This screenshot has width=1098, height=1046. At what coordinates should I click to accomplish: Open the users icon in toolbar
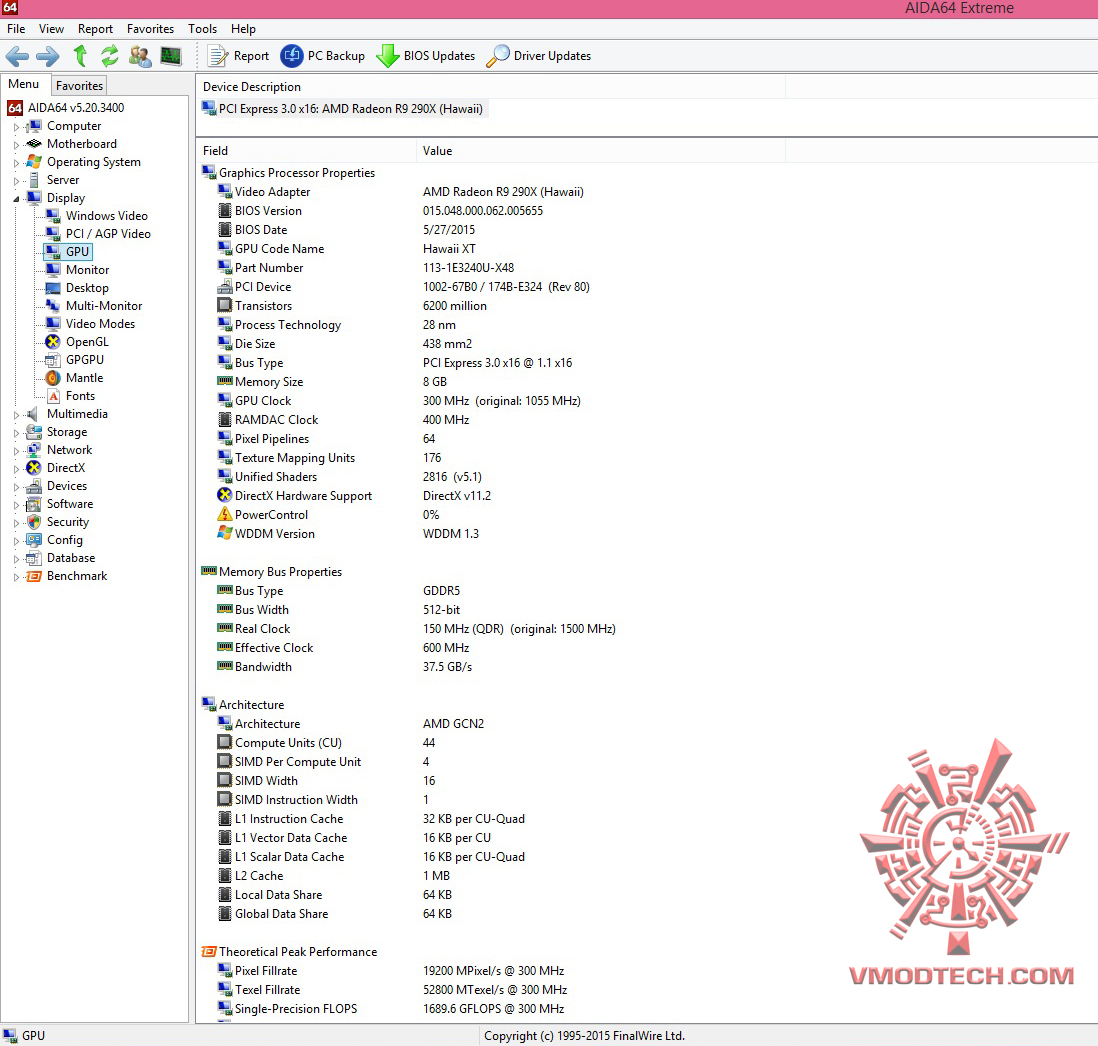point(140,56)
